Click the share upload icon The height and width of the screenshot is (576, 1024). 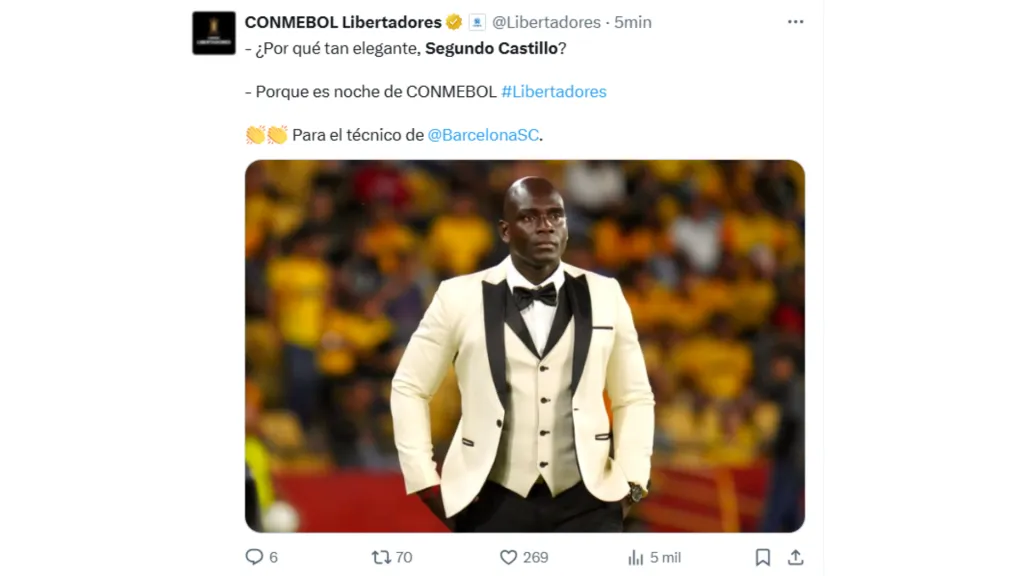pos(795,557)
